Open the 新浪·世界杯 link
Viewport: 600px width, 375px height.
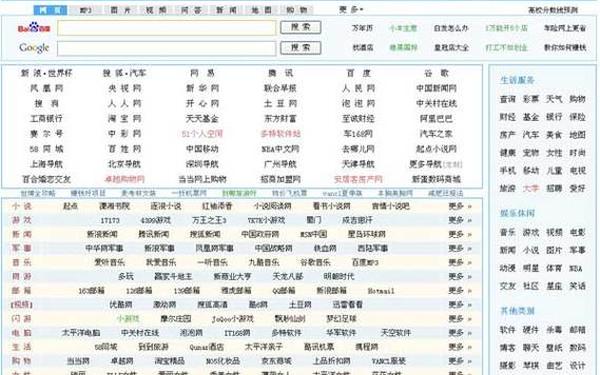pos(46,73)
